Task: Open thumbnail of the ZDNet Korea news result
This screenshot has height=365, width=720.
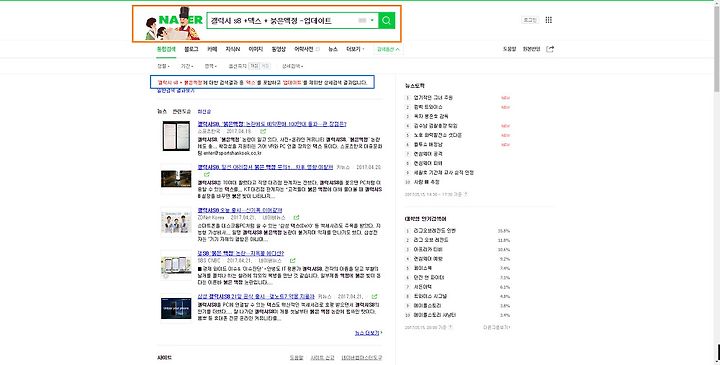Action: click(176, 222)
